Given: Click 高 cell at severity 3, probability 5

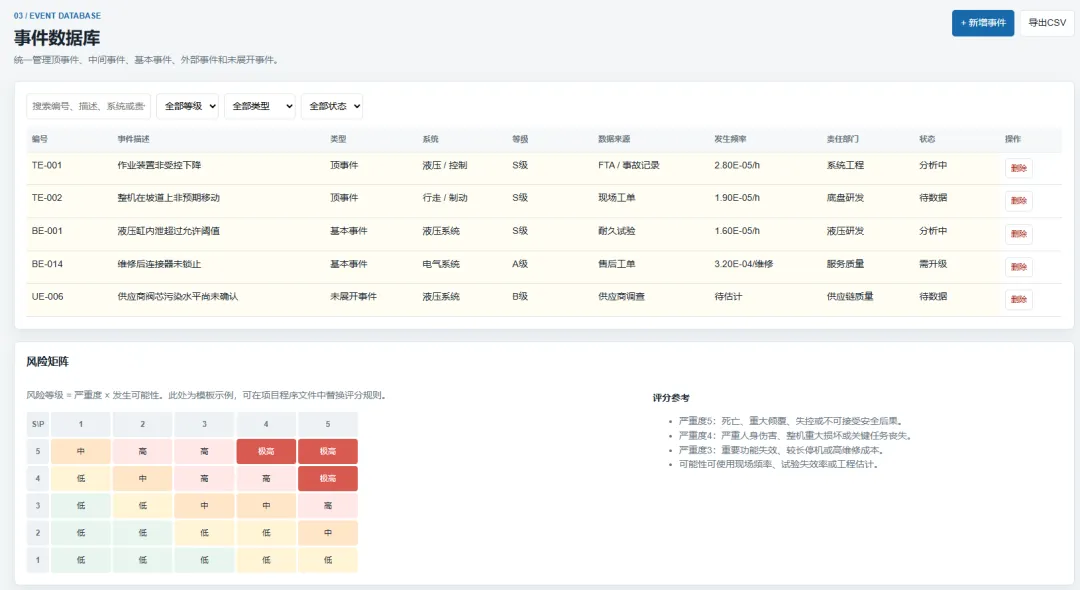Looking at the screenshot, I should (328, 505).
